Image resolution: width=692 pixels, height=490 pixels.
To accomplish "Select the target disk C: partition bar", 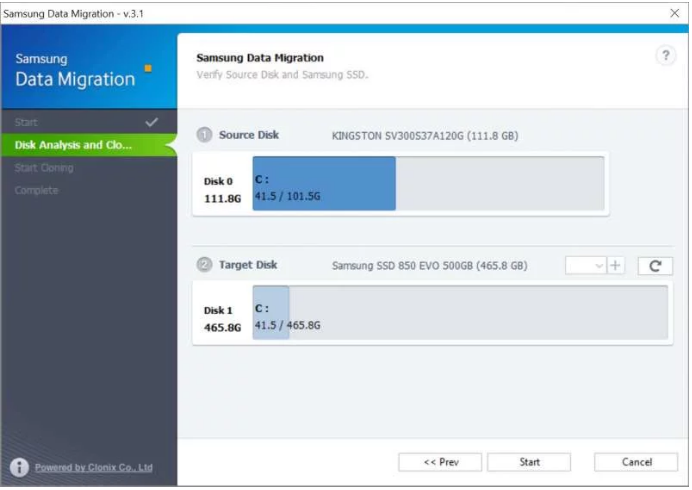I will (x=271, y=313).
